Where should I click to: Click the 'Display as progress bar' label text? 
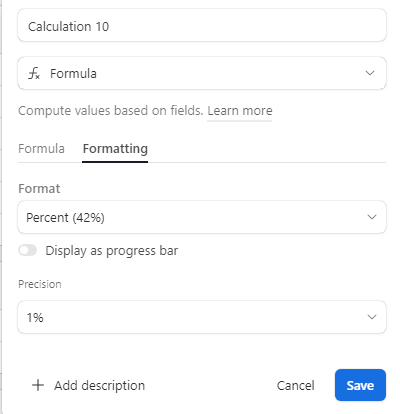point(112,251)
